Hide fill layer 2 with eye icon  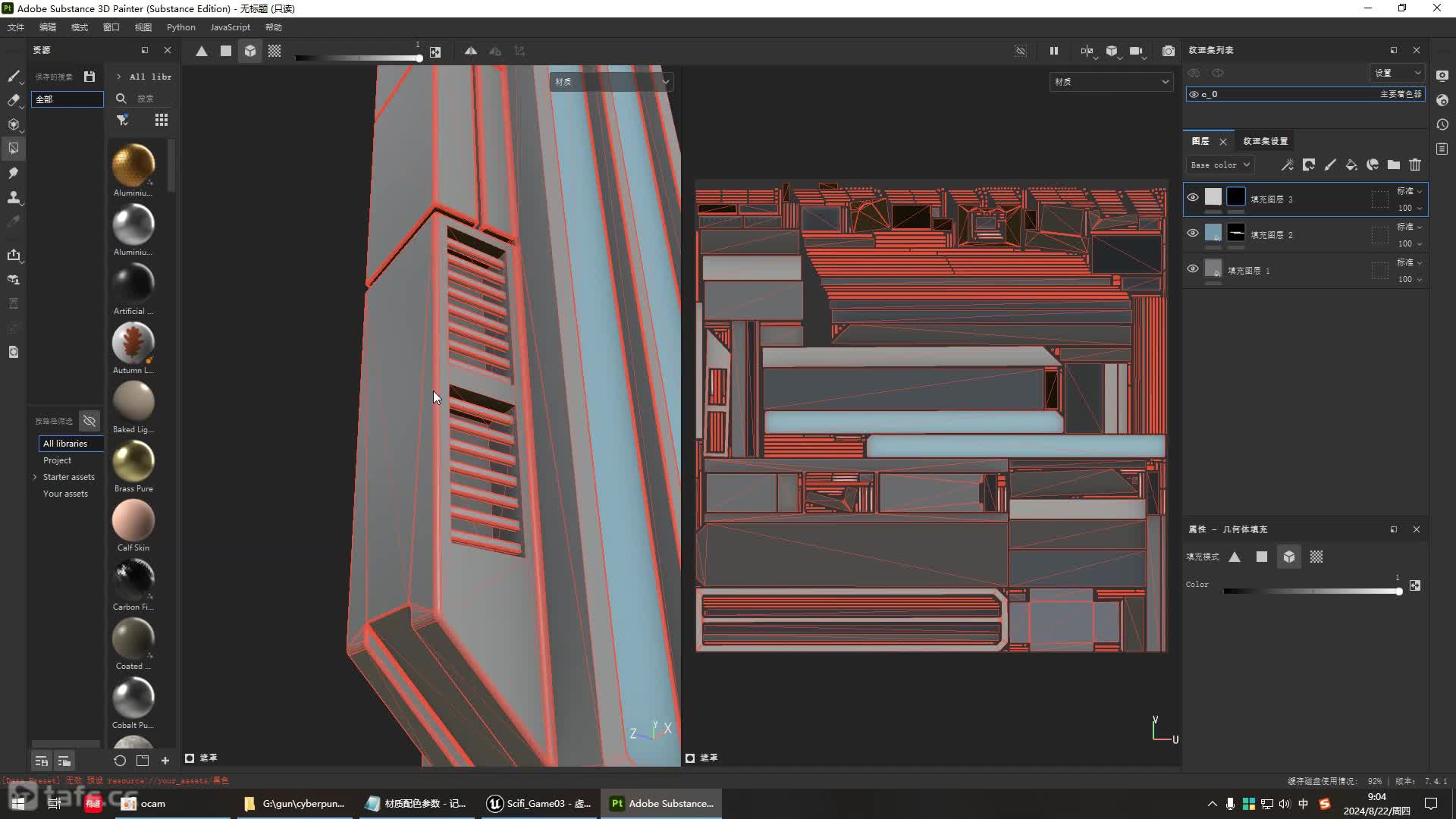tap(1193, 233)
